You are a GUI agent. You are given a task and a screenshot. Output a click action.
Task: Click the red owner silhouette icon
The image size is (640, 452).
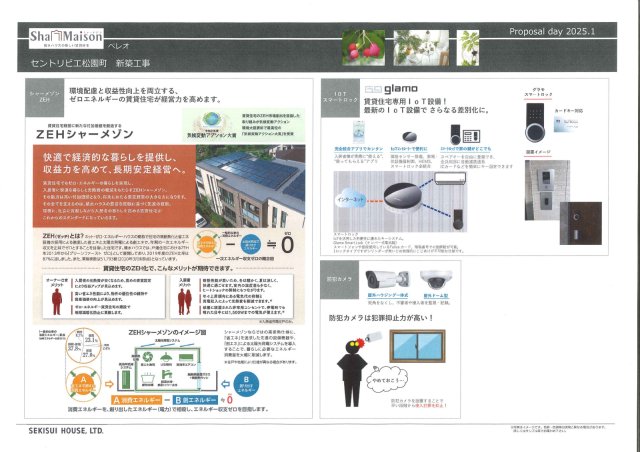[x=57, y=301]
